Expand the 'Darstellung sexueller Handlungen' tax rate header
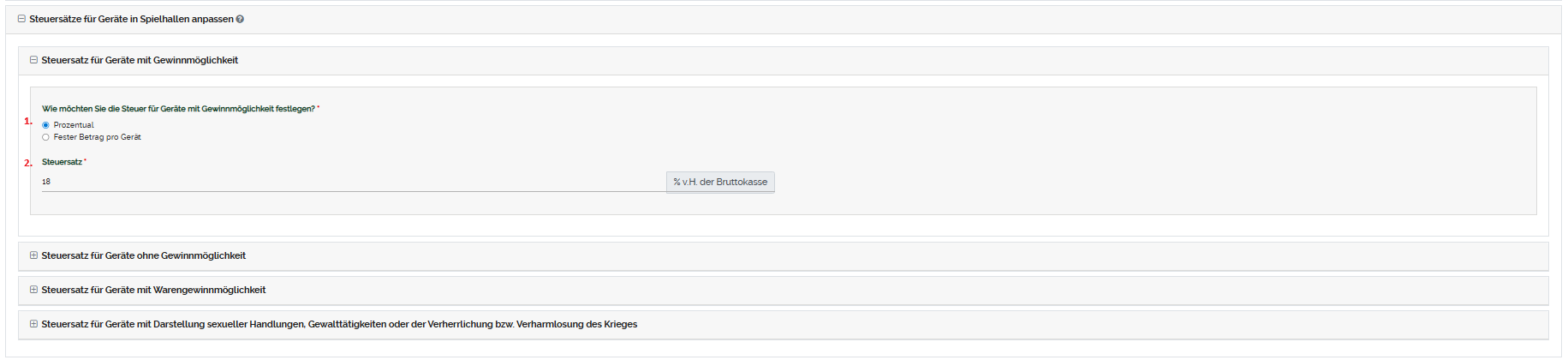The image size is (1568, 360). pyautogui.click(x=339, y=324)
